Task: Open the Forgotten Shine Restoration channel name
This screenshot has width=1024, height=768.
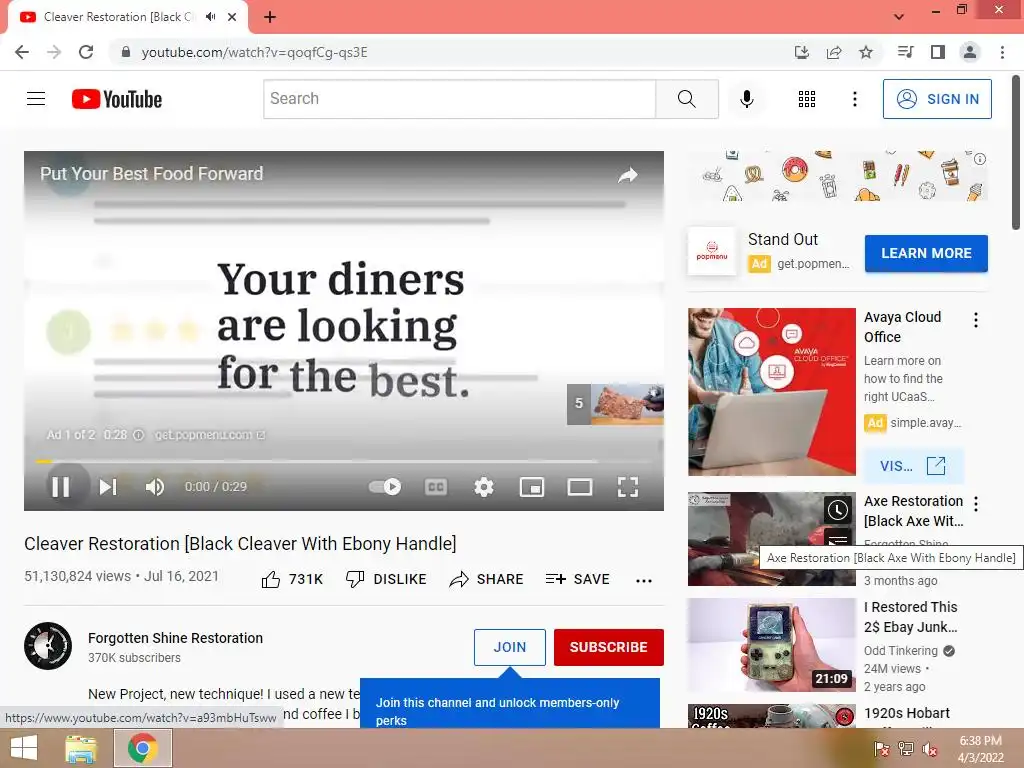Action: click(176, 638)
